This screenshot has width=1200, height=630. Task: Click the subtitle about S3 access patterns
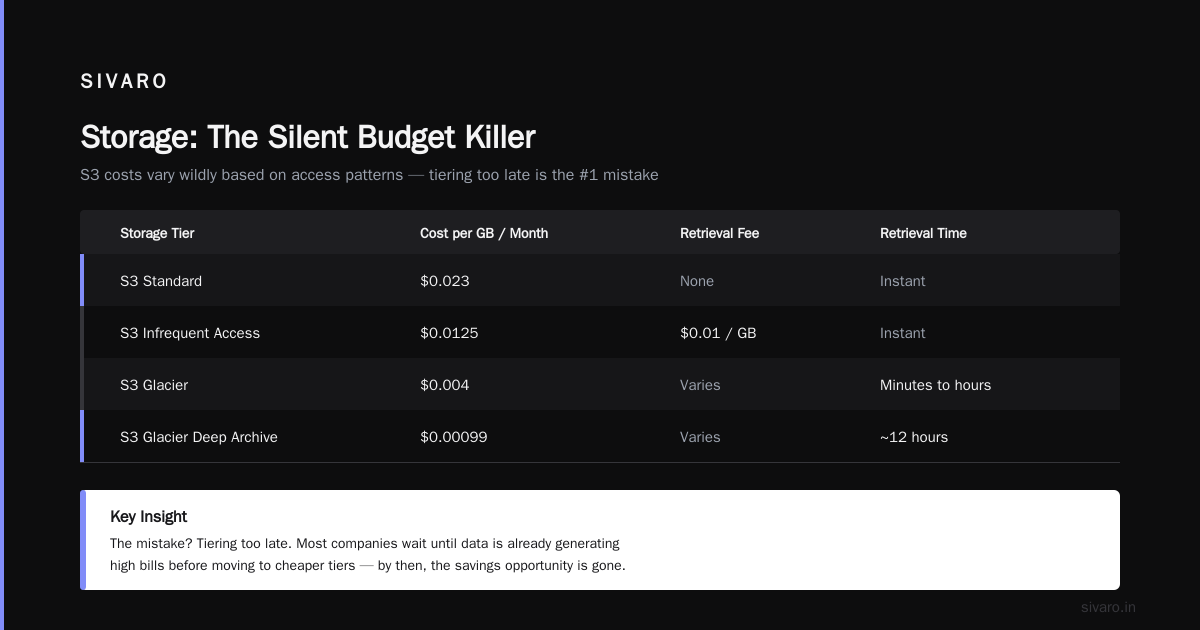point(369,175)
